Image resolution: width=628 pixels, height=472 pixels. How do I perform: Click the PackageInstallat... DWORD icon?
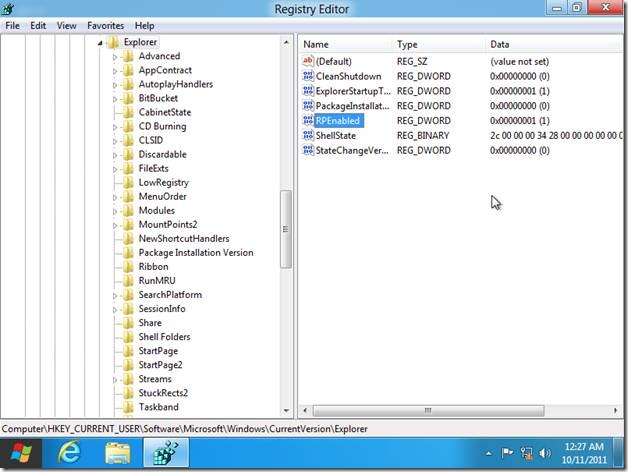pos(308,105)
